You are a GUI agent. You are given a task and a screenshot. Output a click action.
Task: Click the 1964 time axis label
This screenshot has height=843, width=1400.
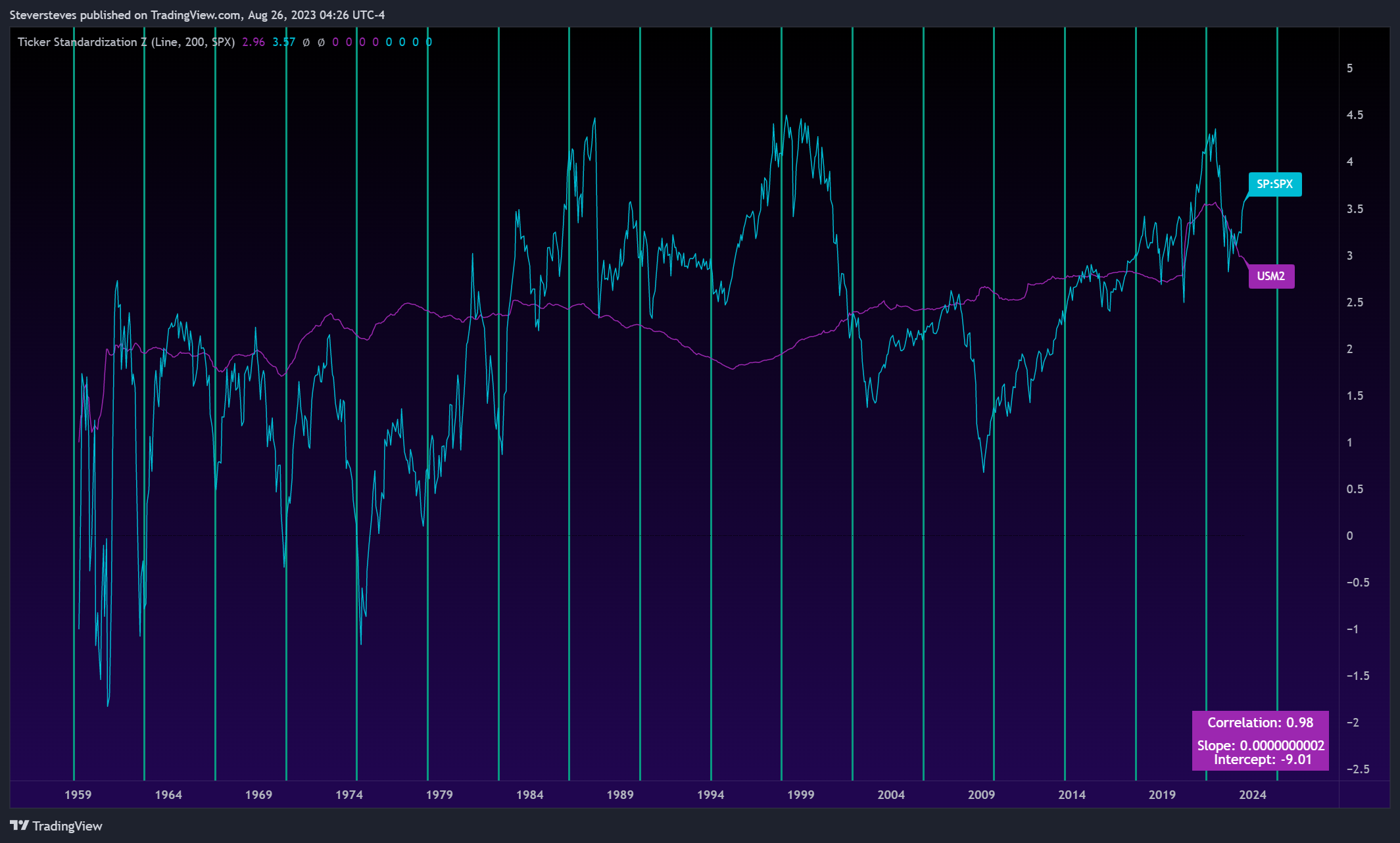(168, 794)
